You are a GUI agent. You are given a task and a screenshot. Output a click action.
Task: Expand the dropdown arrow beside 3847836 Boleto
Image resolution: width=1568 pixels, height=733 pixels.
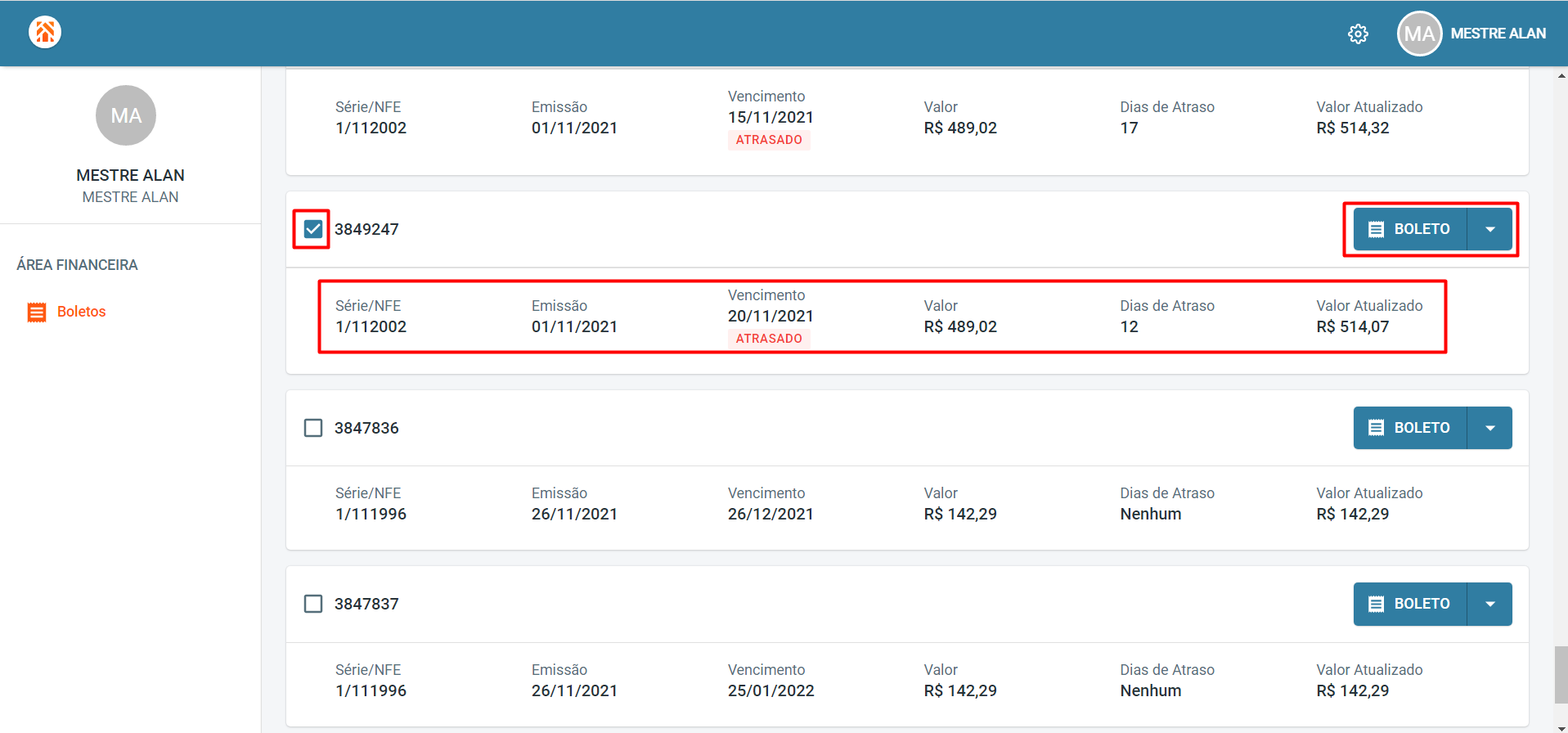coord(1490,428)
